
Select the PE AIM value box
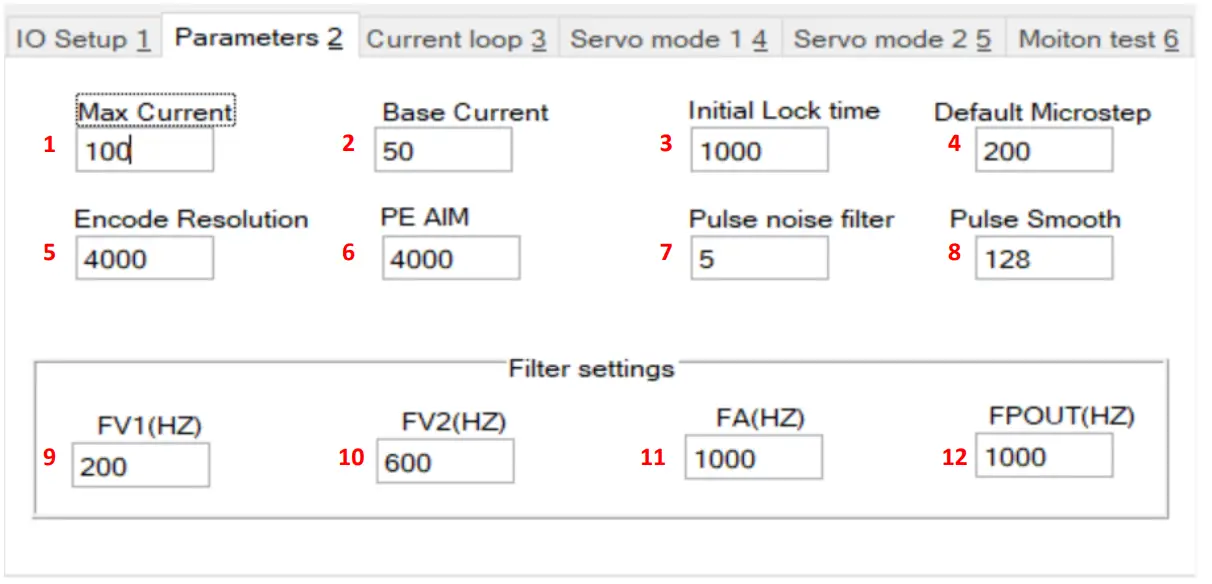[x=450, y=258]
